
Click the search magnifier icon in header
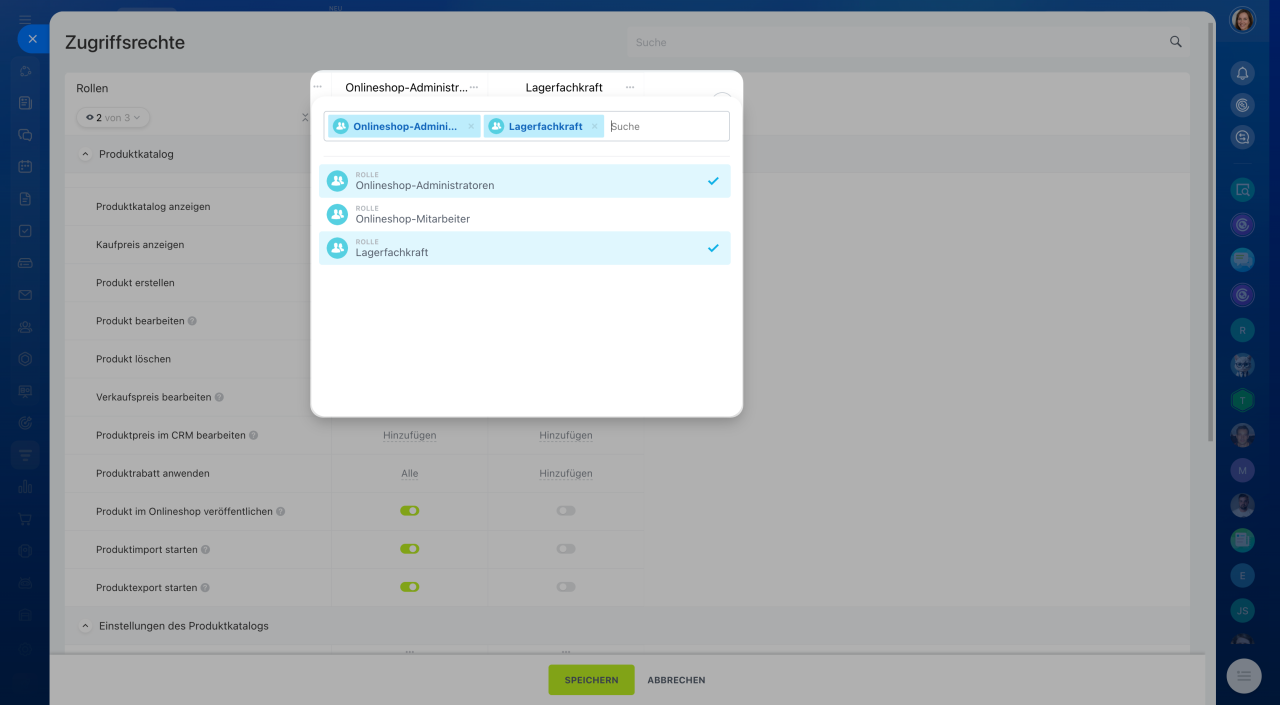(x=1176, y=42)
